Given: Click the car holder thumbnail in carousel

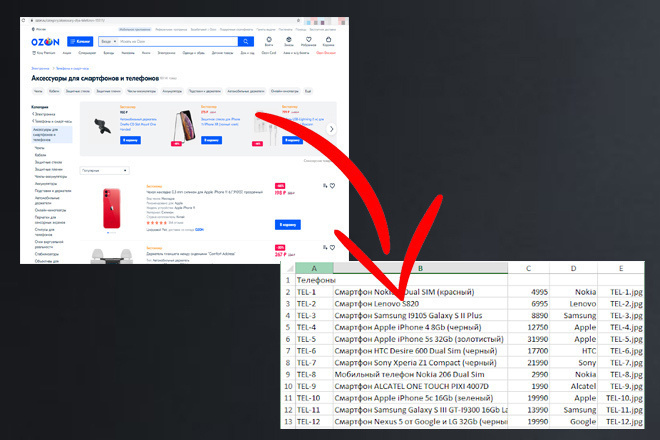Looking at the screenshot, I should pos(102,127).
